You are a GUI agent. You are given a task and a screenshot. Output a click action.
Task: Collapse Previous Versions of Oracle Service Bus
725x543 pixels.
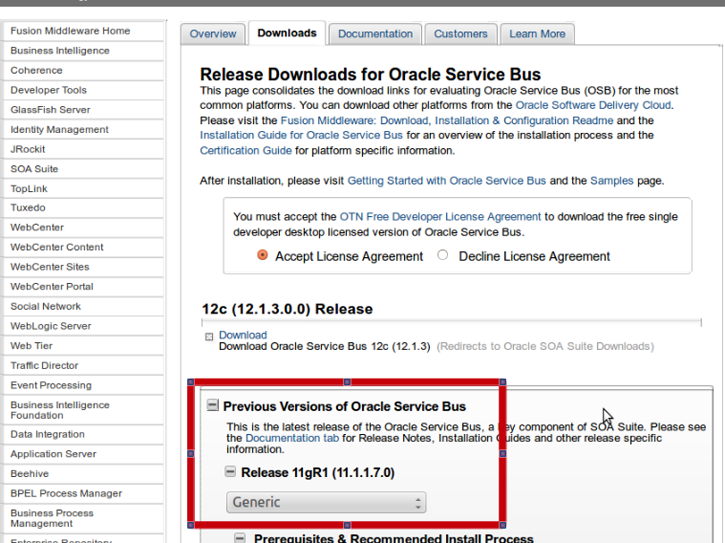(212, 405)
